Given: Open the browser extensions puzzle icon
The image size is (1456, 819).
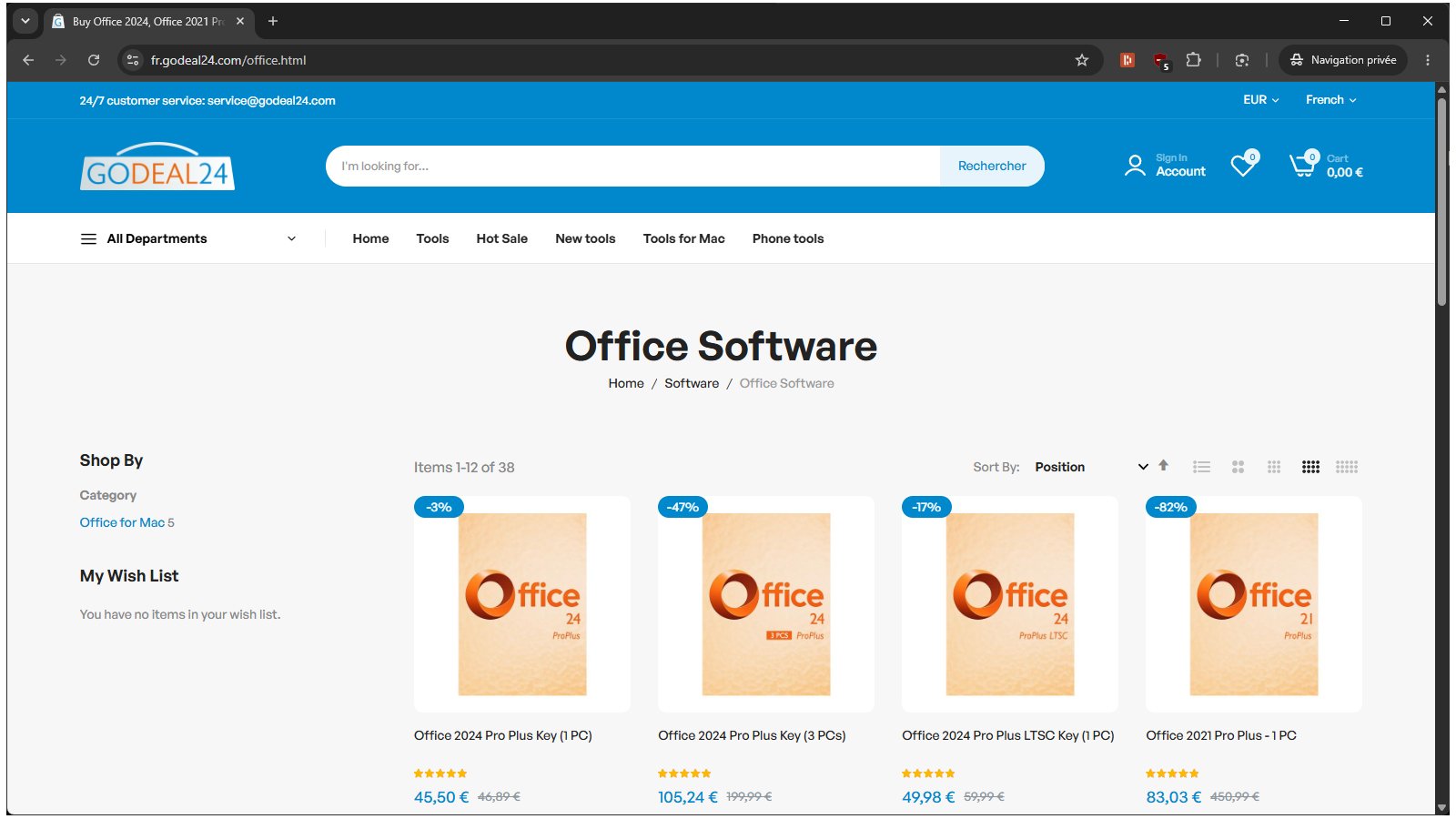Looking at the screenshot, I should click(x=1194, y=60).
